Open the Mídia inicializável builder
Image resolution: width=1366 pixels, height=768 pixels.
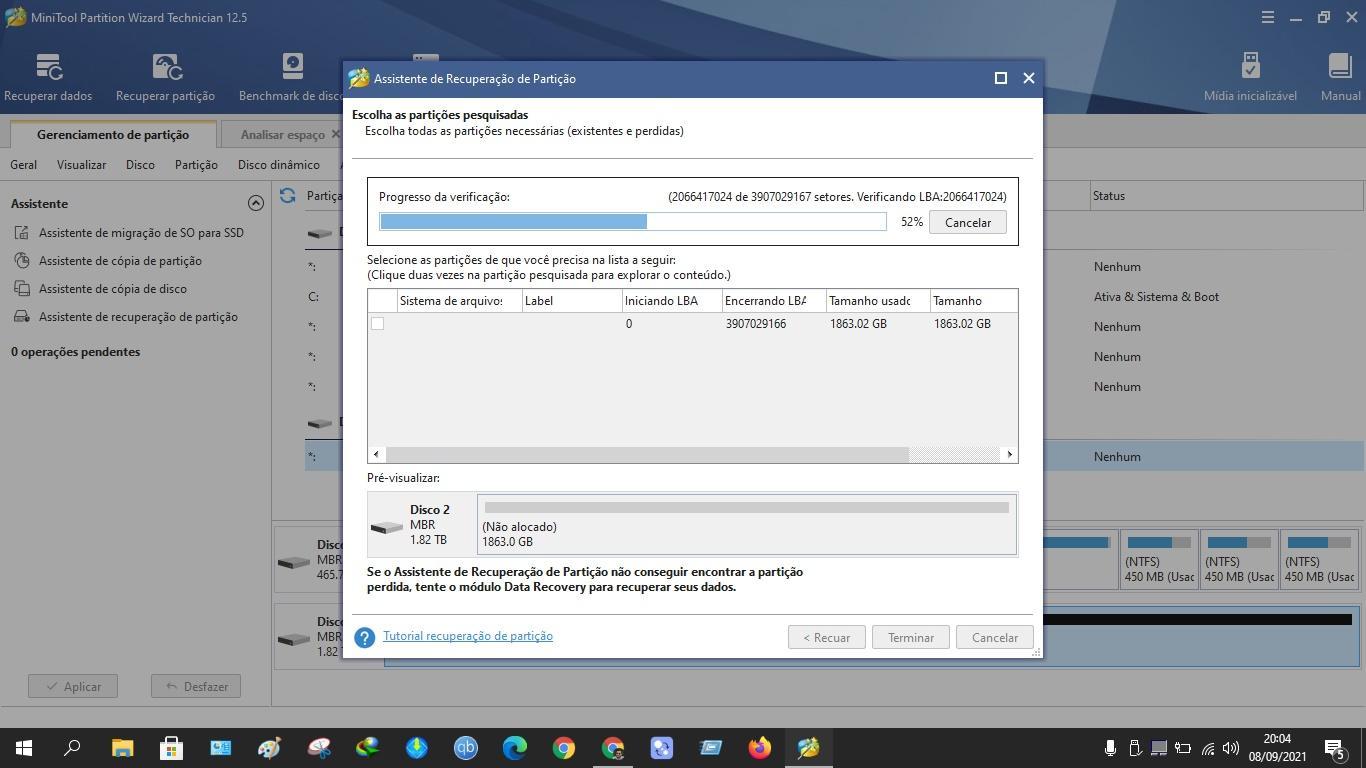click(1250, 78)
